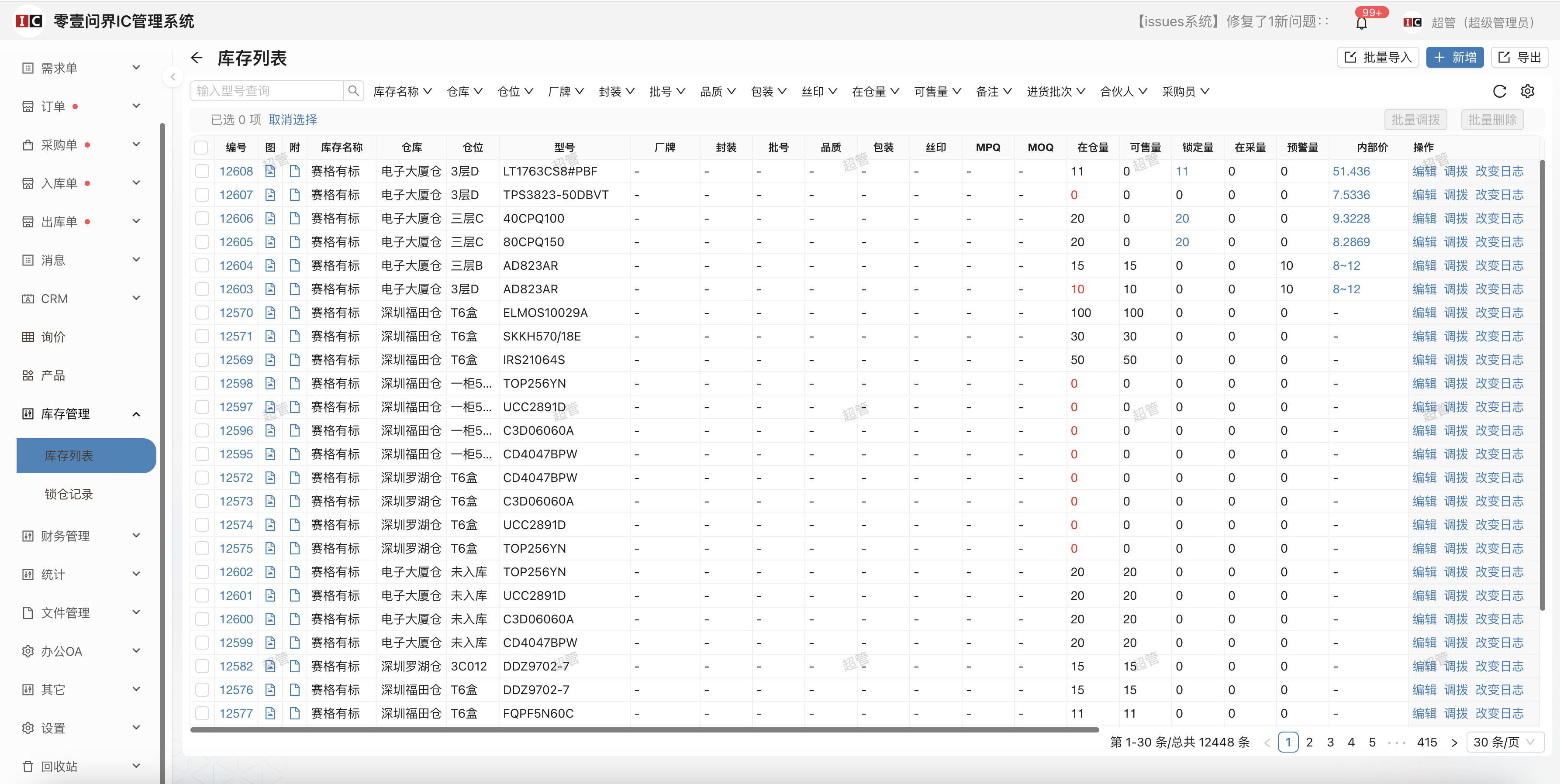Viewport: 1560px width, 784px height.
Task: Collapse the sidebar with chevron handle
Action: [173, 77]
